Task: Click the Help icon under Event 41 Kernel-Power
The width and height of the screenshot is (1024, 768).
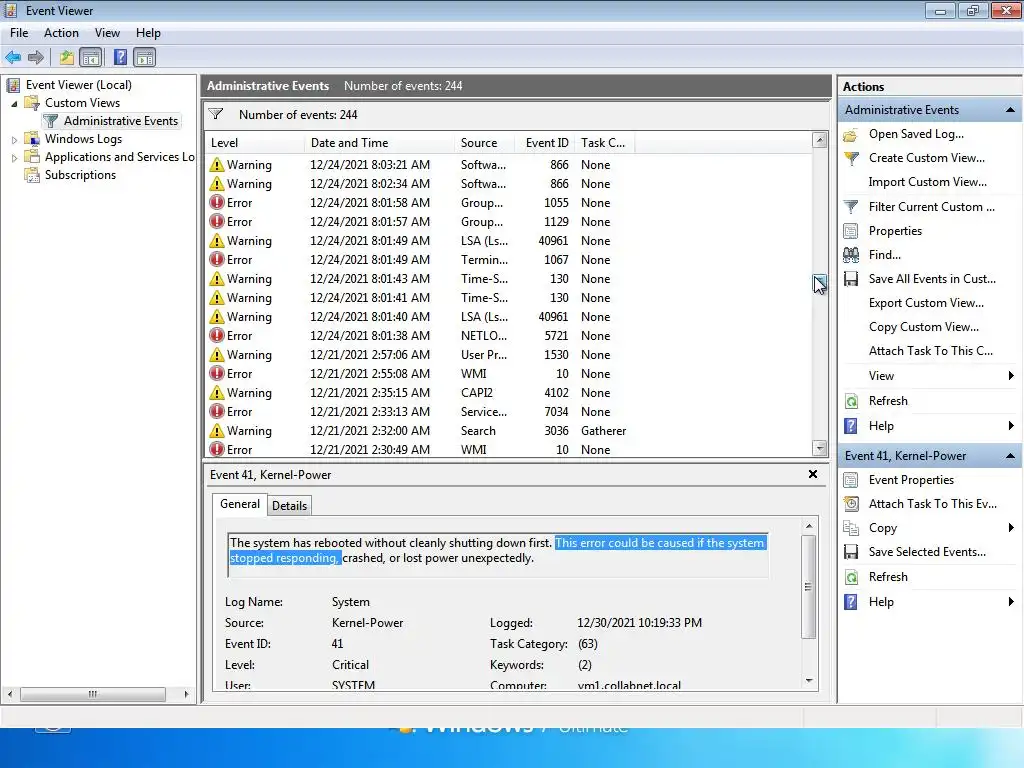Action: pos(851,601)
